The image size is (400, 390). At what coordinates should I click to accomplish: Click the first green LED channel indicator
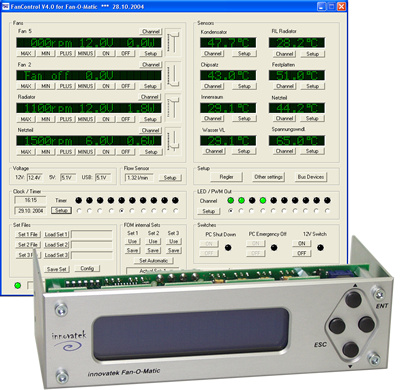click(x=230, y=200)
